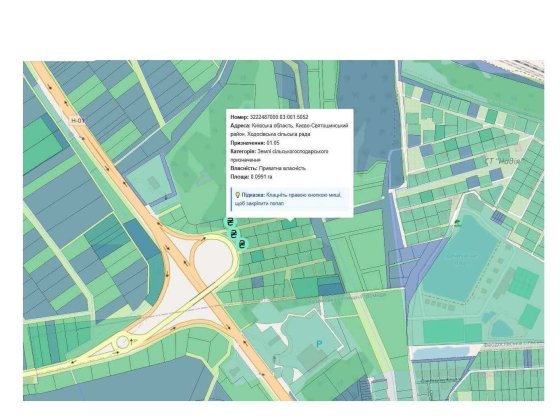Click the СТ "Надія" map label
This screenshot has width=560, height=420.
(x=502, y=161)
